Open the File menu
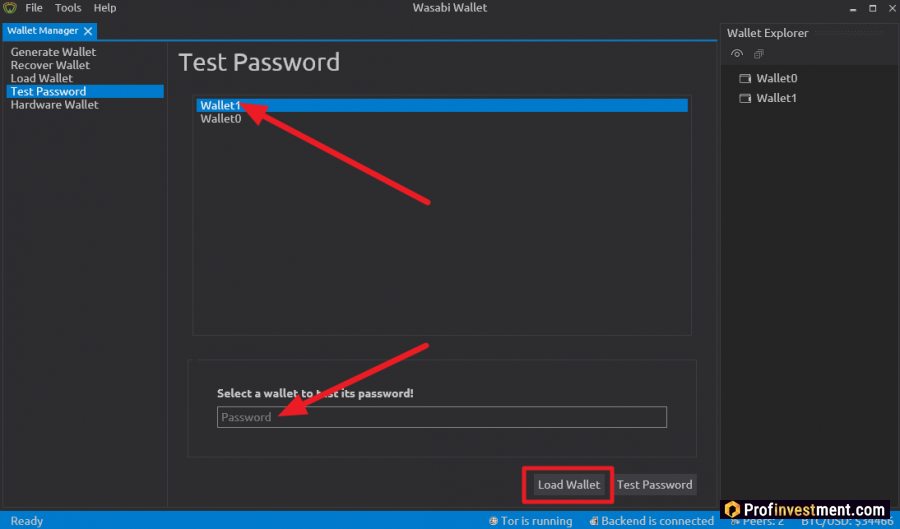Viewport: 900px width, 529px height. (x=34, y=8)
